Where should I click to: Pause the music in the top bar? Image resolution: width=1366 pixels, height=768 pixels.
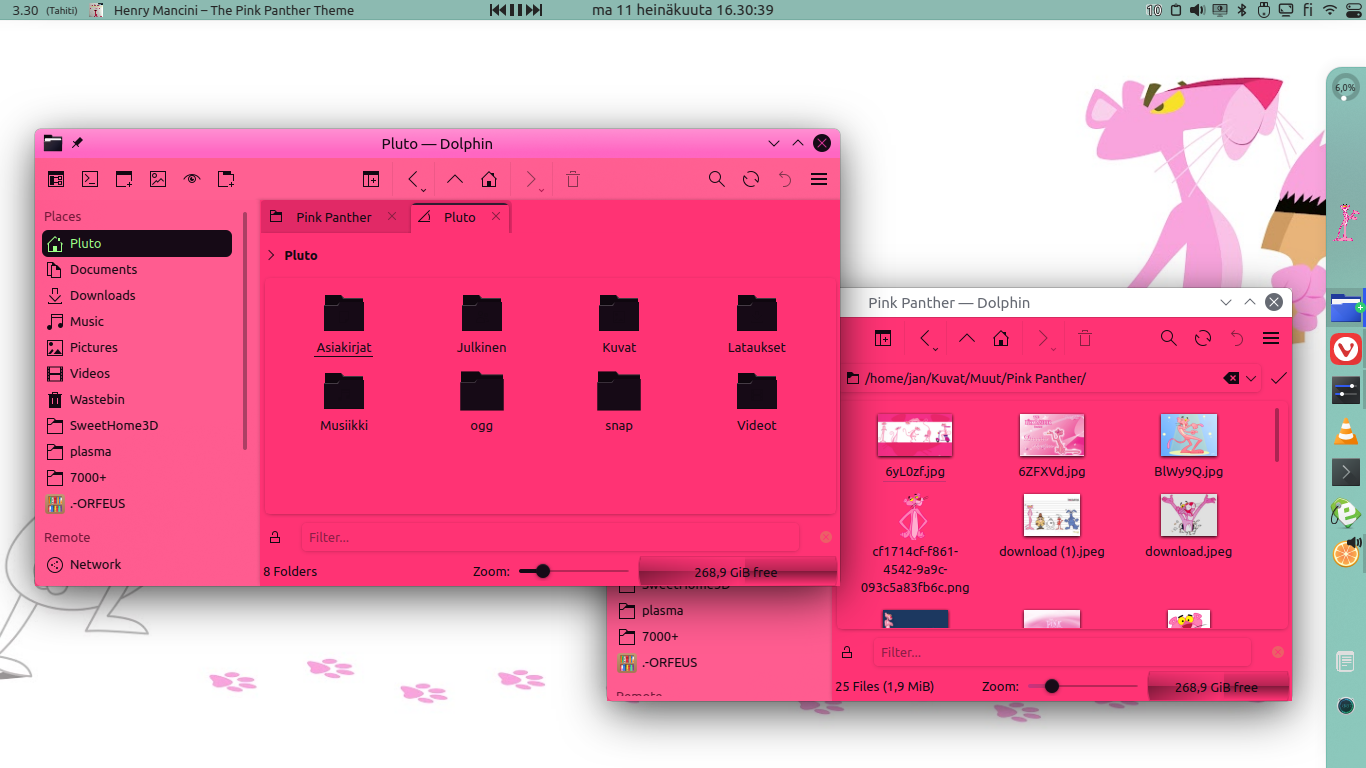pos(516,10)
